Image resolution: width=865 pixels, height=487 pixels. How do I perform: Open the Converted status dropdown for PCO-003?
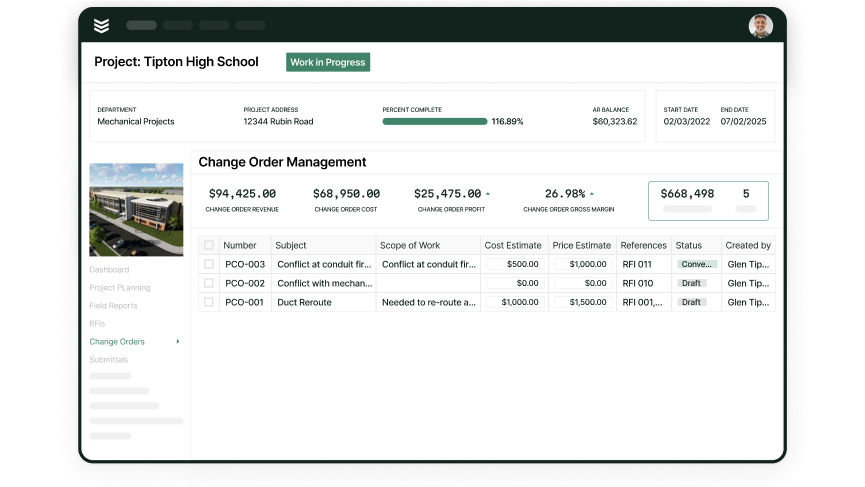(696, 264)
